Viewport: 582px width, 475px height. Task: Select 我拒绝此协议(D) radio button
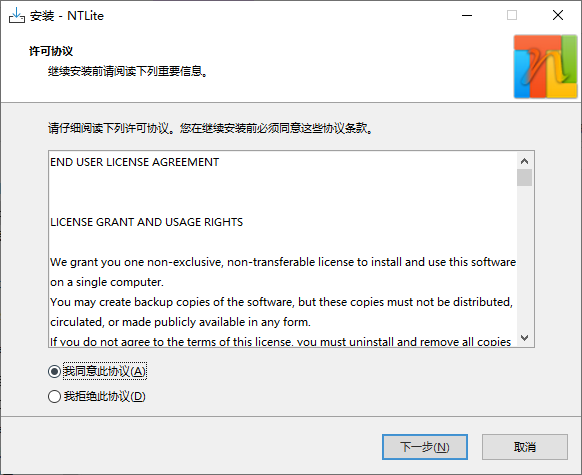[54, 396]
